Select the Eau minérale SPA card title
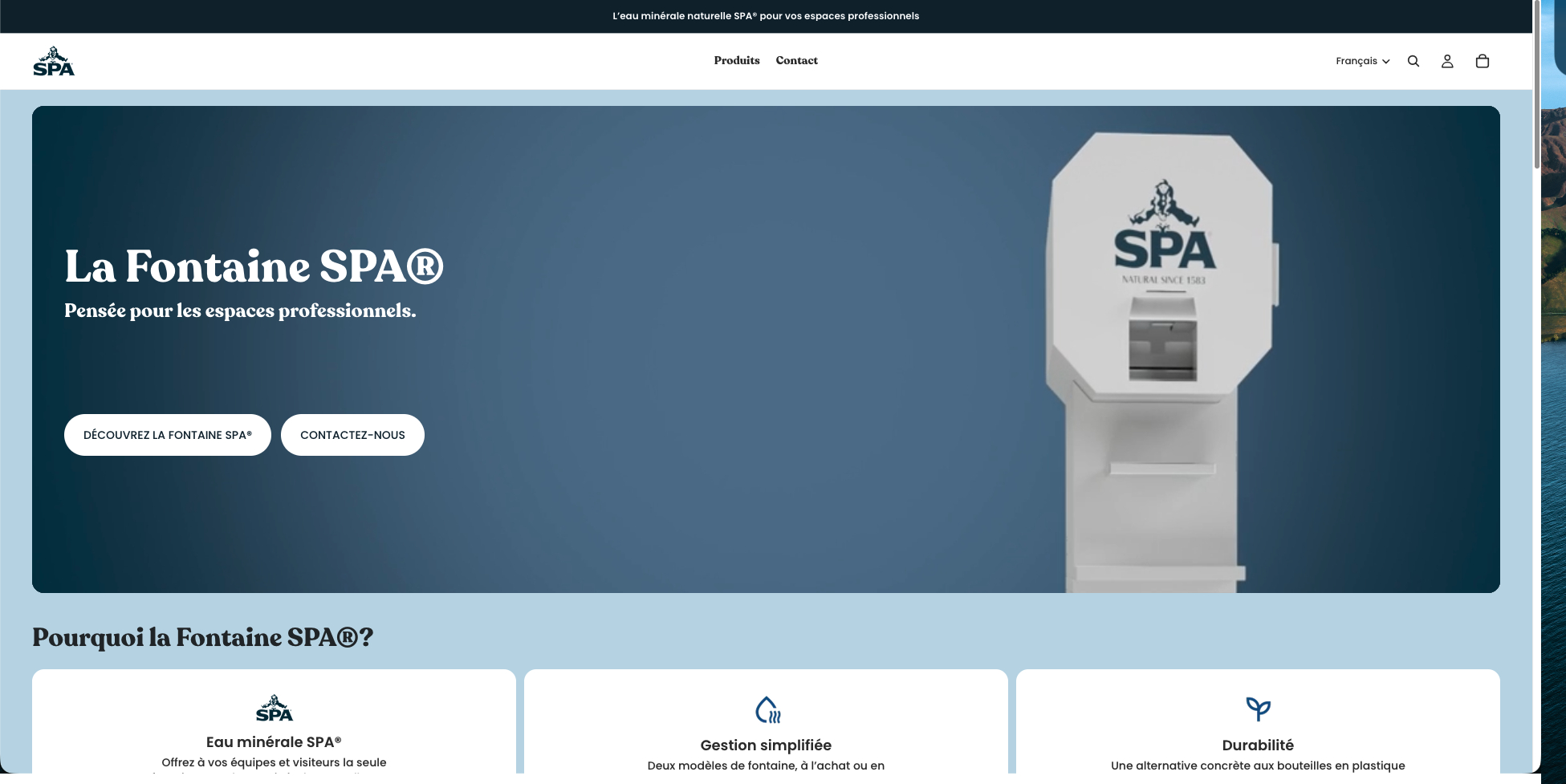This screenshot has width=1566, height=784. pyautogui.click(x=274, y=742)
